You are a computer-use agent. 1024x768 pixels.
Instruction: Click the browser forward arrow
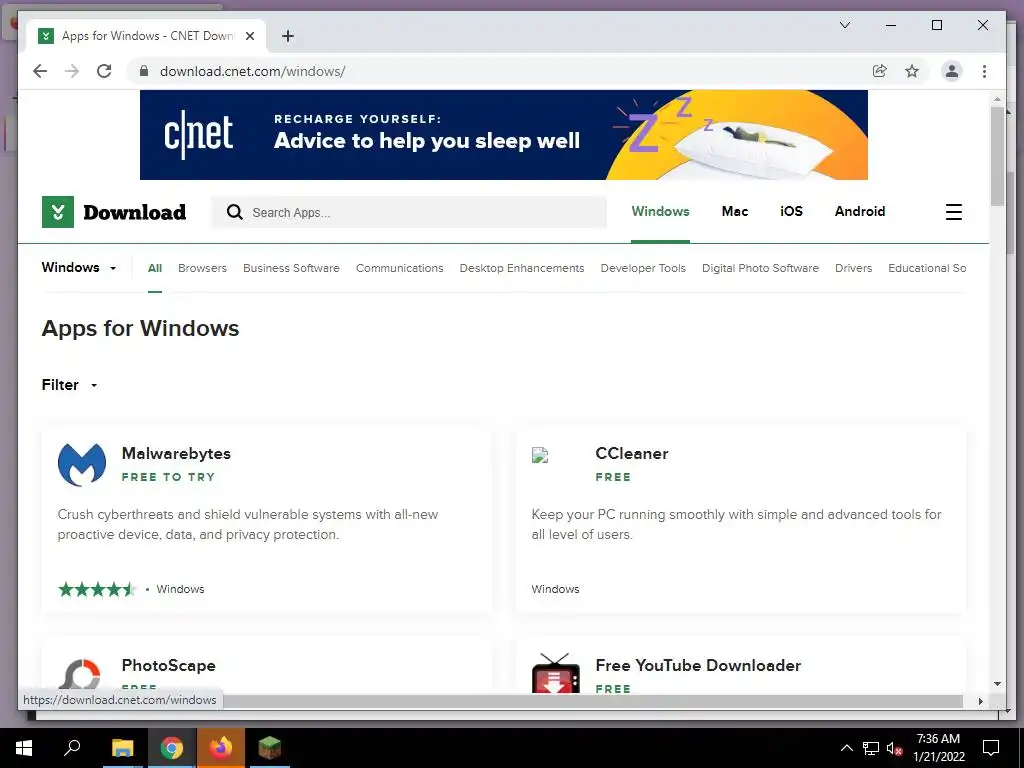click(x=72, y=71)
